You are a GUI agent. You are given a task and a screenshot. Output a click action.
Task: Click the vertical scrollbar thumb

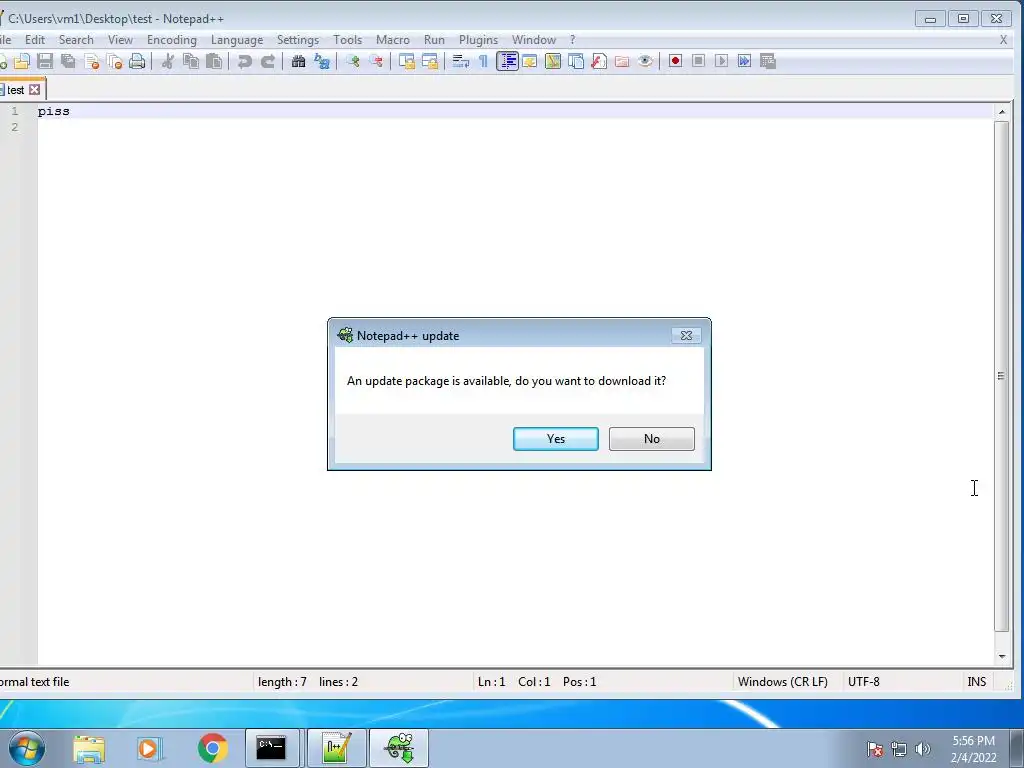pos(1002,376)
